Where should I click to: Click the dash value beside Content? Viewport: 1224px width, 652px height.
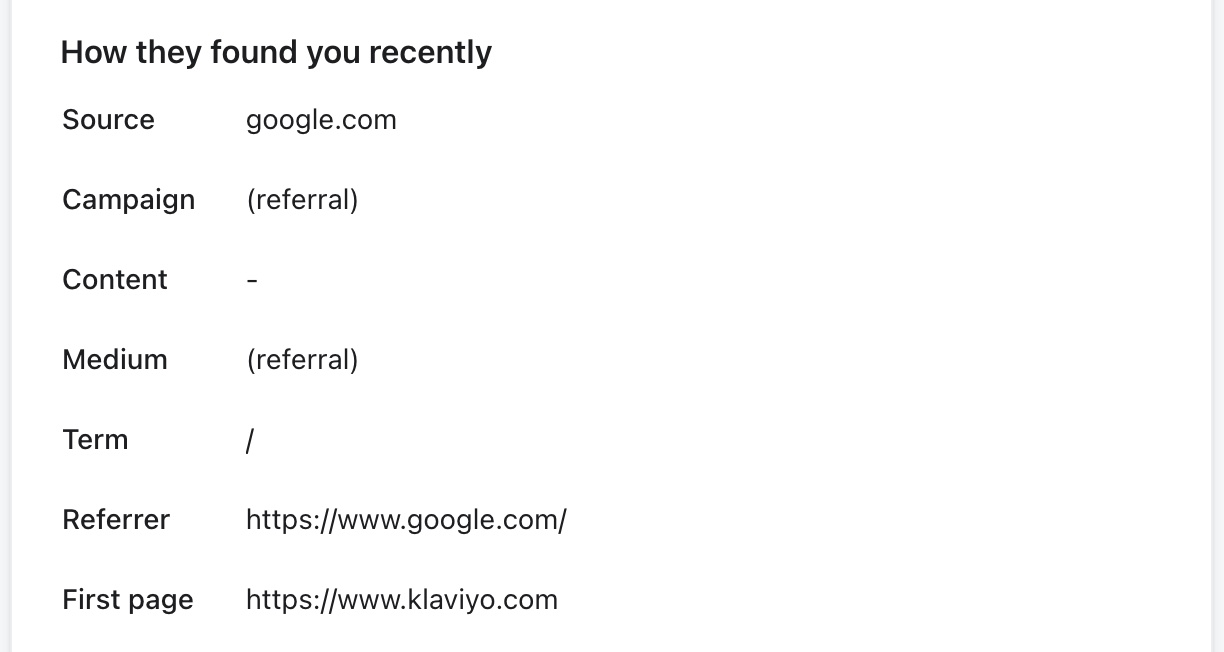(252, 280)
